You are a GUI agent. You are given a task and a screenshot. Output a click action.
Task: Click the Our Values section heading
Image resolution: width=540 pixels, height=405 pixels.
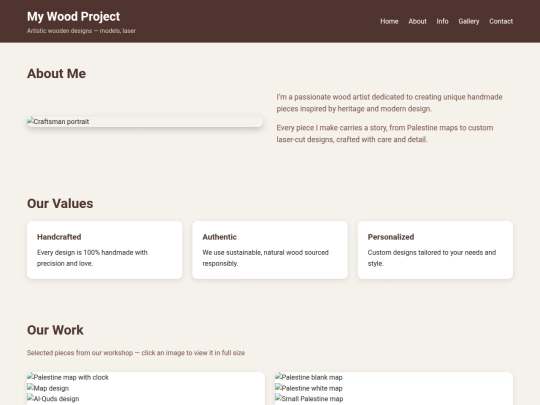[60, 204]
